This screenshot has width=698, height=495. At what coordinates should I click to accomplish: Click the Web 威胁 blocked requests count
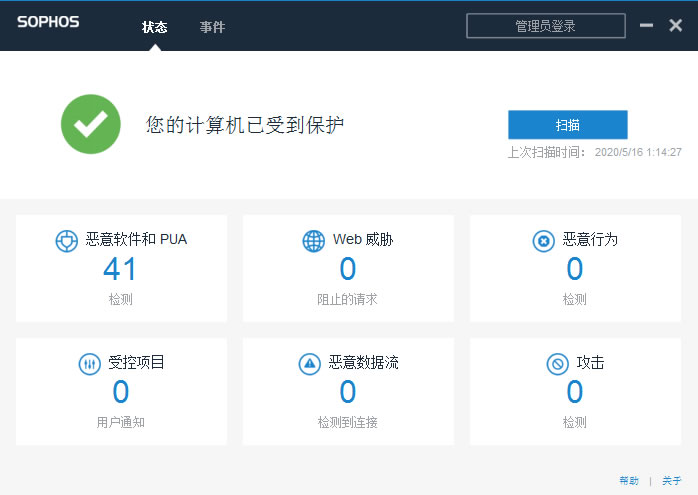click(x=347, y=269)
